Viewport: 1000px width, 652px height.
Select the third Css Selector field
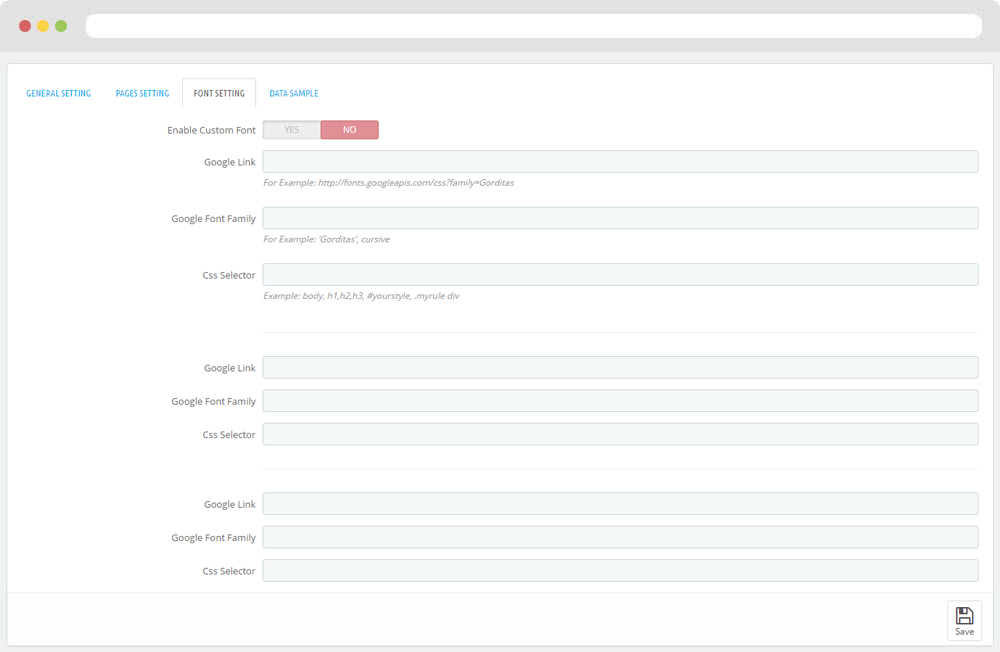tap(620, 570)
